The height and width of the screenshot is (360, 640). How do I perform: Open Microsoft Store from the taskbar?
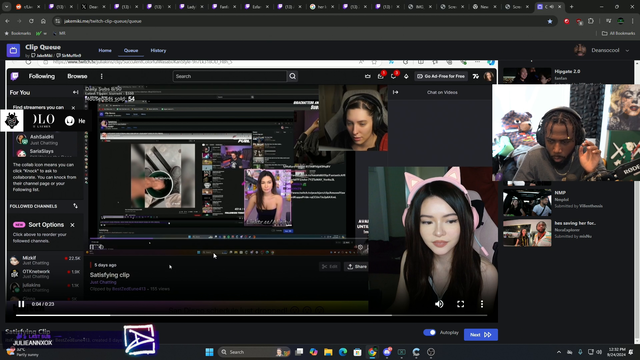[x=358, y=352]
